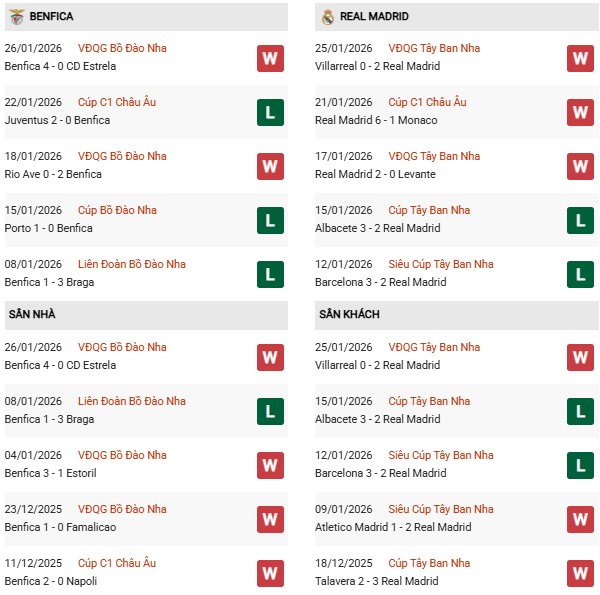Click W badge for Real Madrid 6-1 Monaco

point(580,112)
